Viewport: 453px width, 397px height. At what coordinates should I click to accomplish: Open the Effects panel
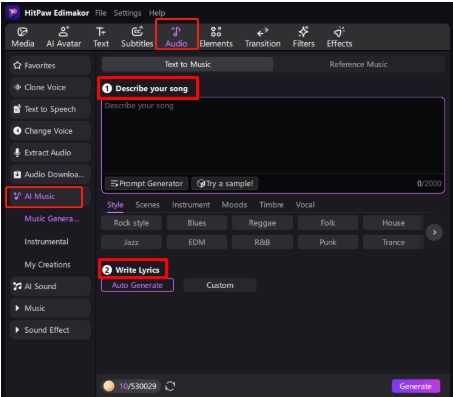click(x=339, y=37)
